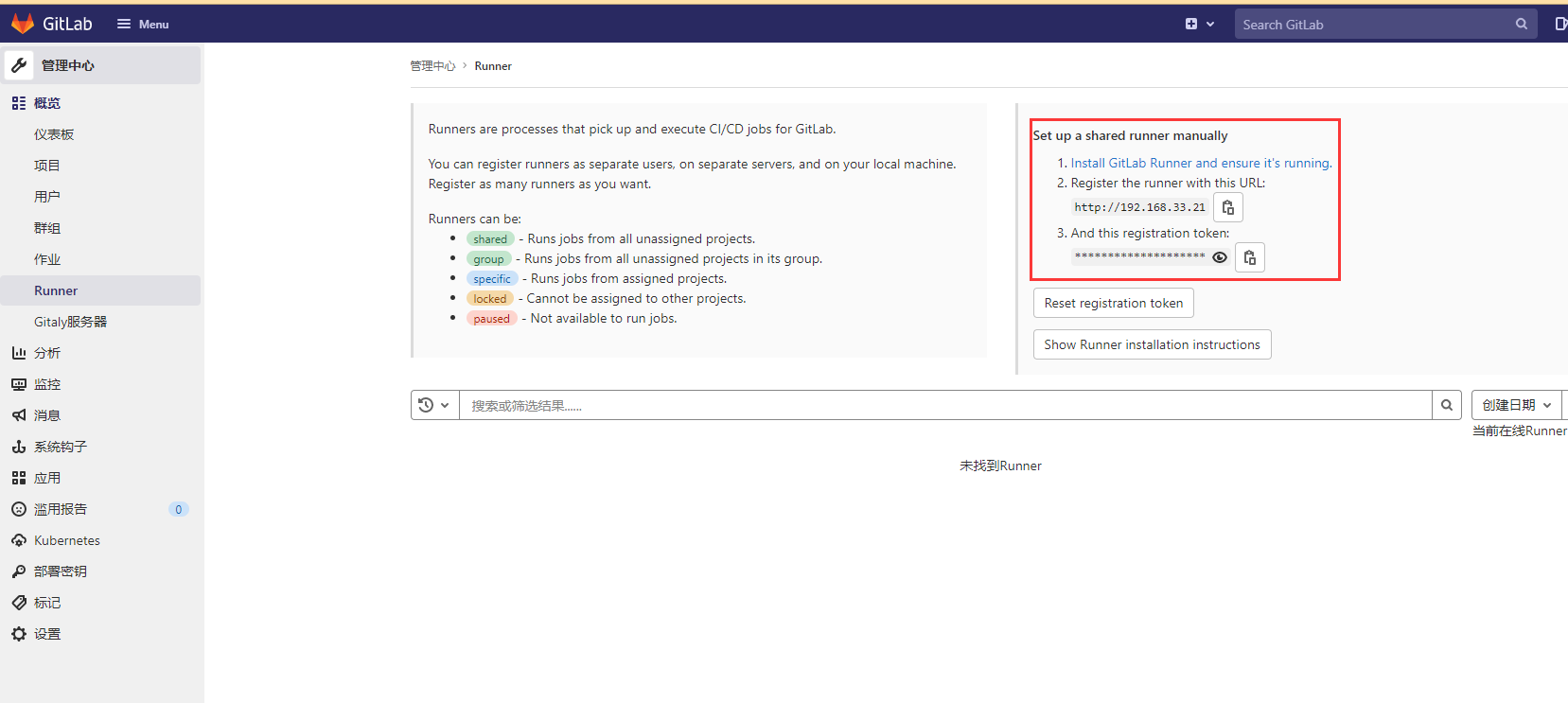Click the search magnifier button in filter bar

coord(1446,405)
